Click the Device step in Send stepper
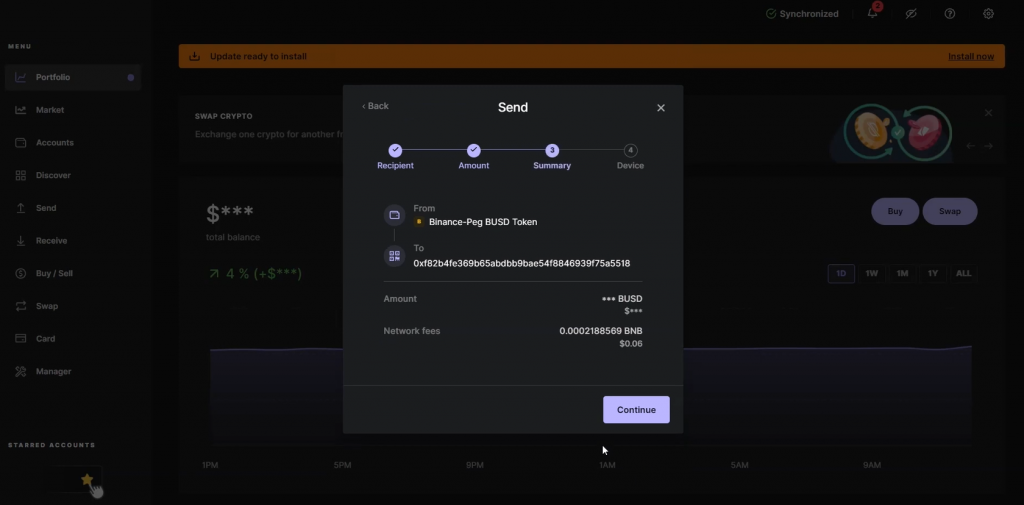The width and height of the screenshot is (1024, 505). [630, 157]
